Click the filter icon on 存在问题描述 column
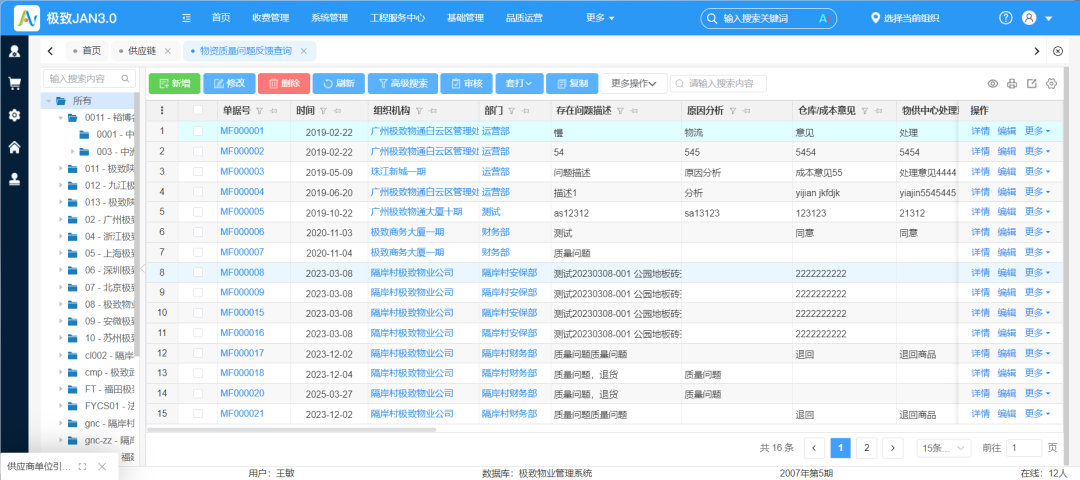Viewport: 1080px width, 480px height. pos(620,111)
